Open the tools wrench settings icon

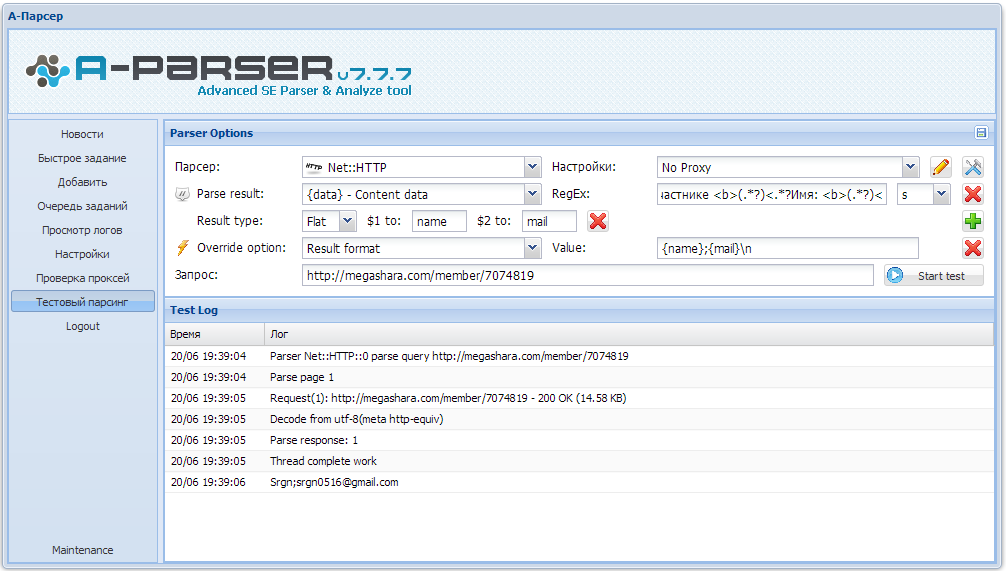pyautogui.click(x=973, y=167)
